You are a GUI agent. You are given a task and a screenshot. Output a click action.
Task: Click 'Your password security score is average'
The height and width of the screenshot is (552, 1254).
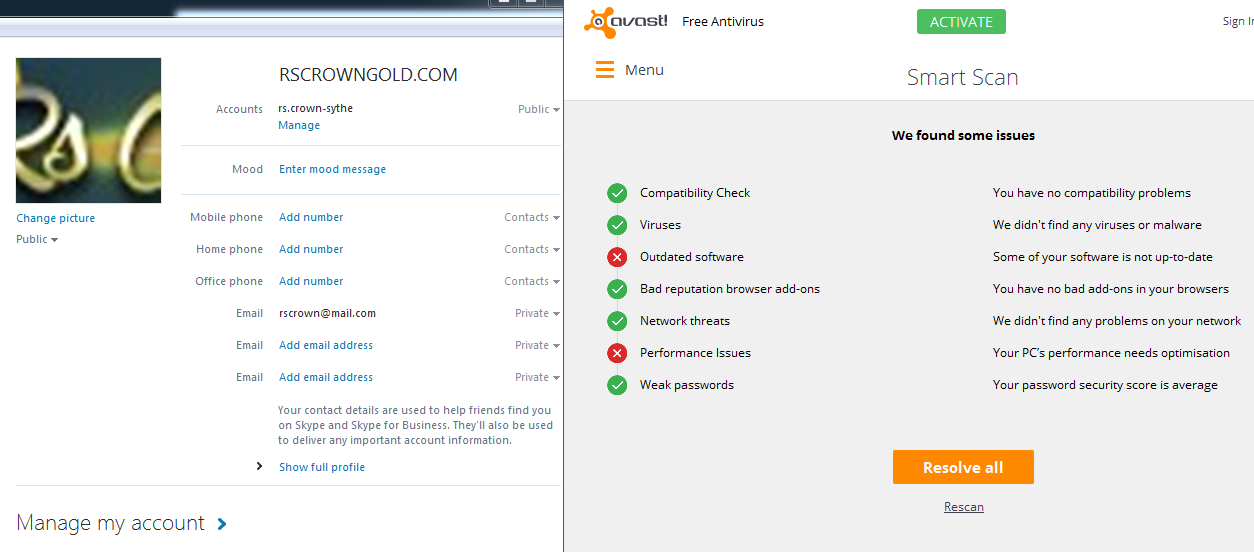coord(1105,385)
